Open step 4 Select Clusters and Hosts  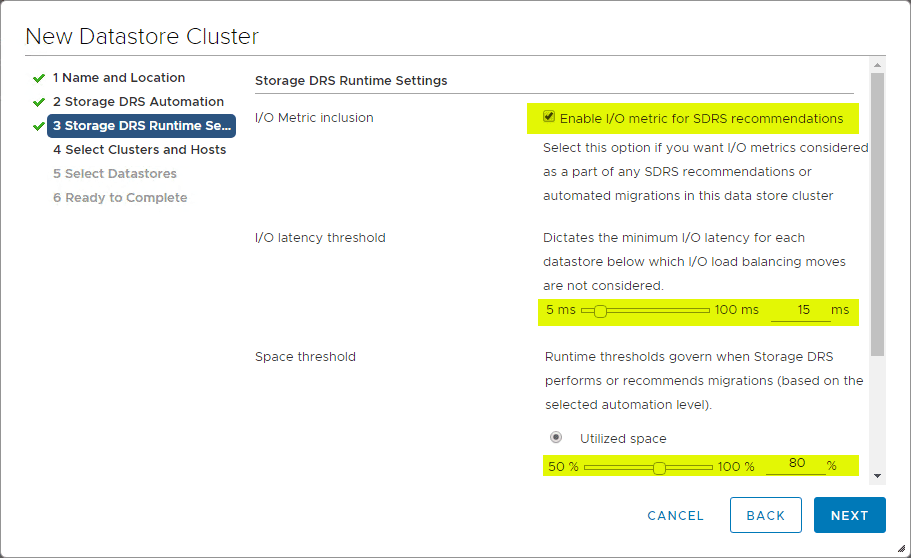click(139, 150)
